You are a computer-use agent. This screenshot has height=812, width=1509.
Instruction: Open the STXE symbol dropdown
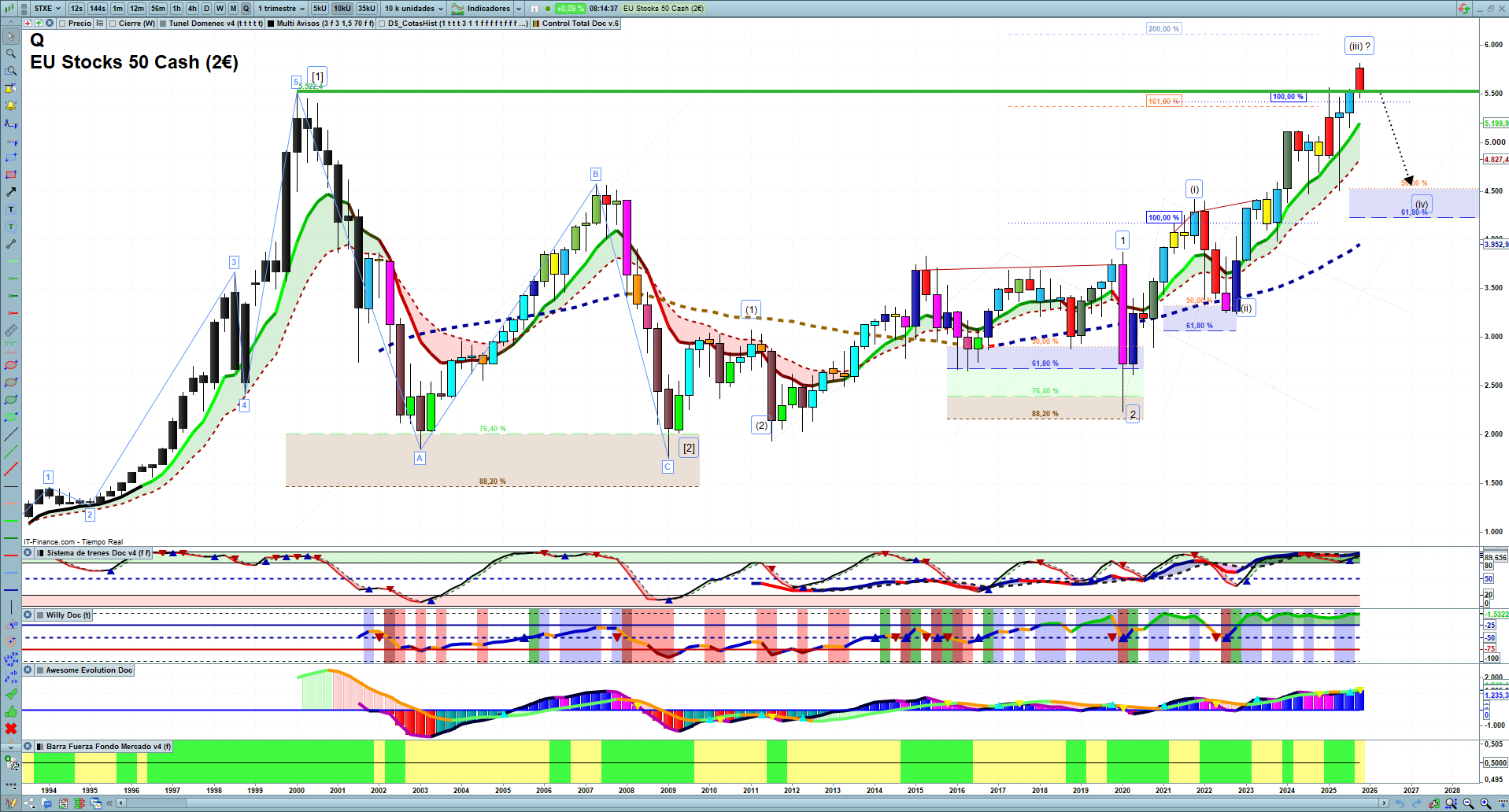(47, 9)
